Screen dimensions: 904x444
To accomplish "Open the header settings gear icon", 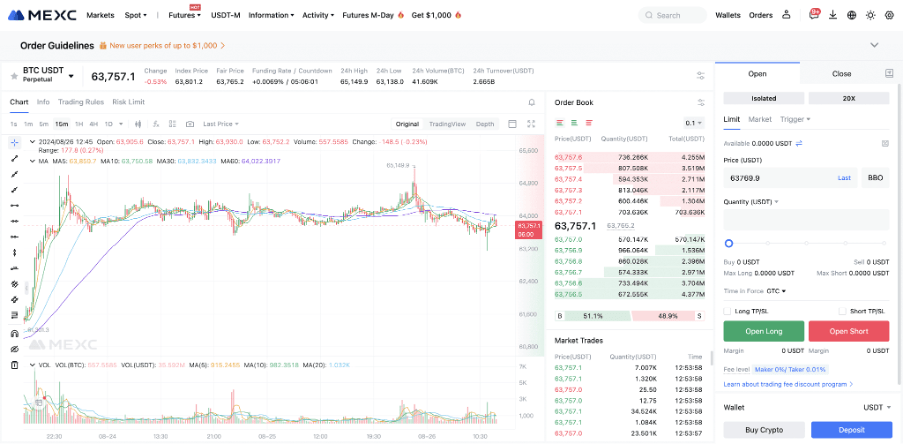I will [889, 15].
